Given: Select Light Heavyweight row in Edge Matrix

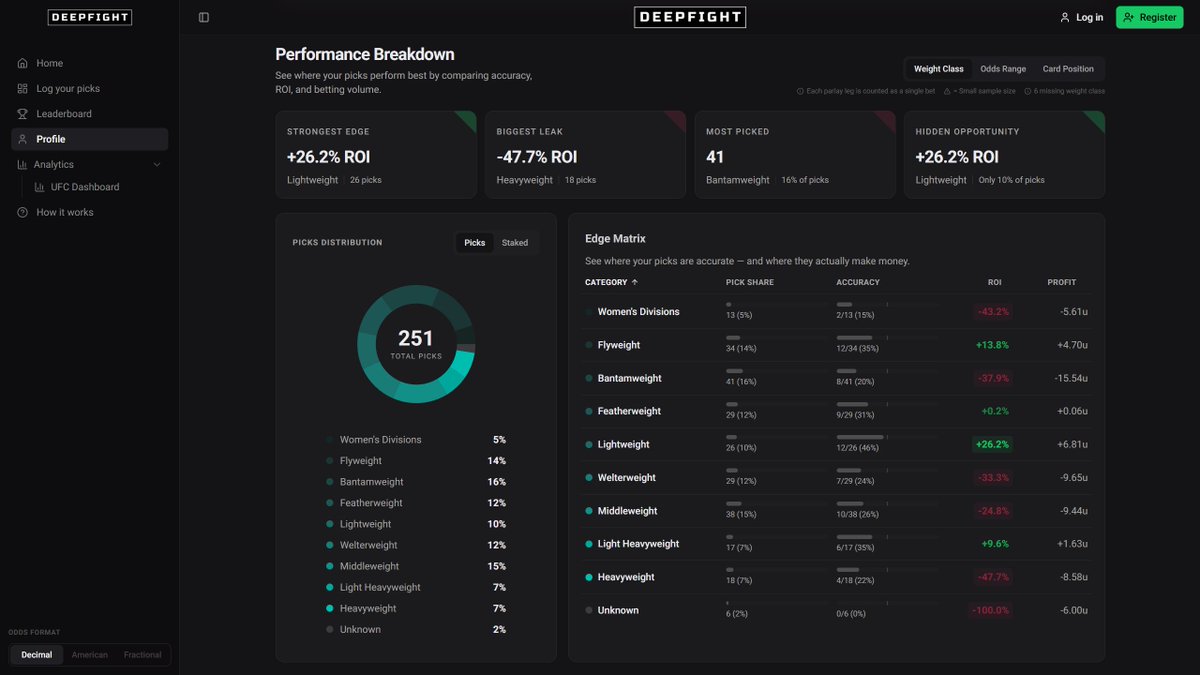Looking at the screenshot, I should pos(837,544).
